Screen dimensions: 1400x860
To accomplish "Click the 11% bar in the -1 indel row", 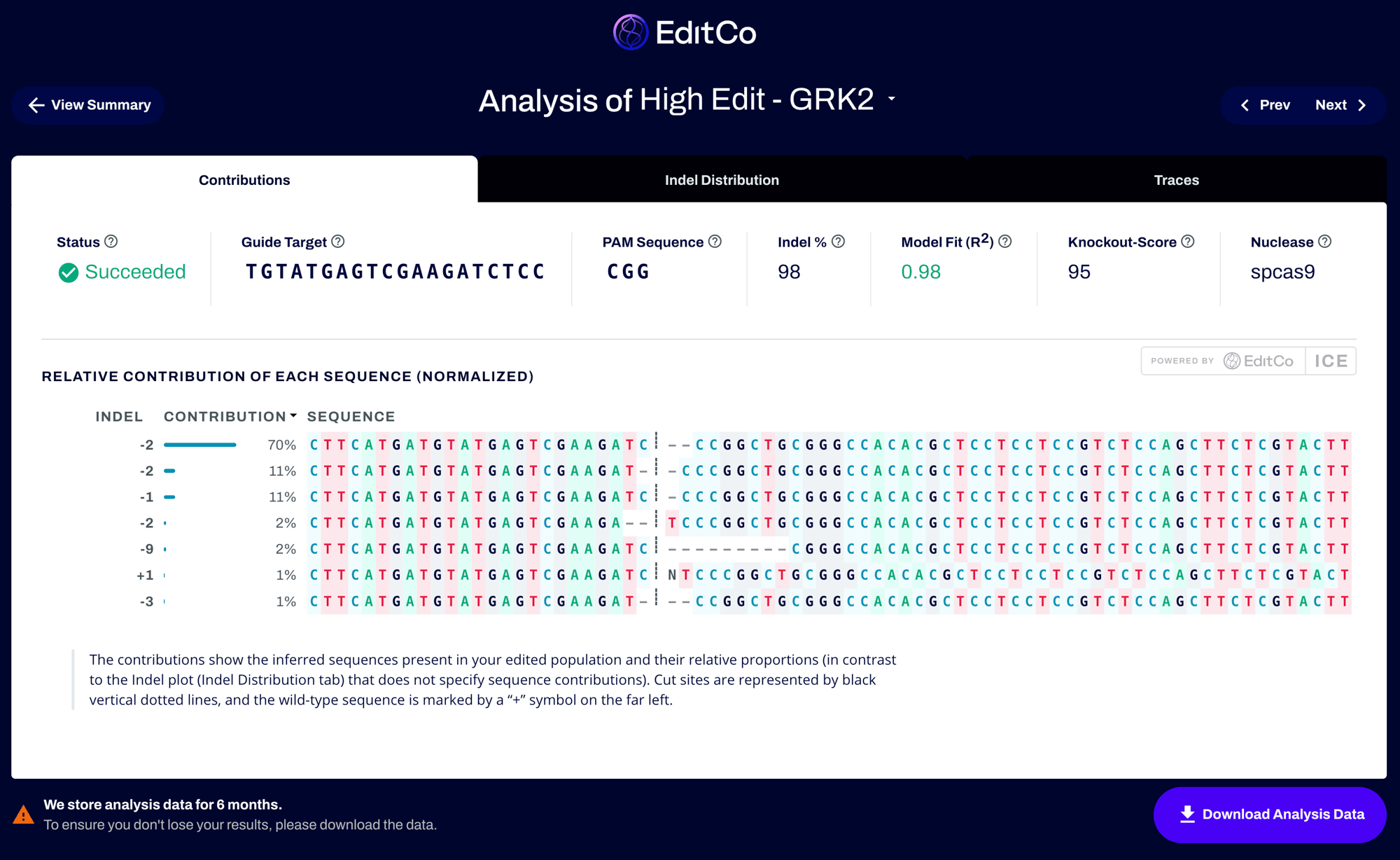I will coord(169,497).
